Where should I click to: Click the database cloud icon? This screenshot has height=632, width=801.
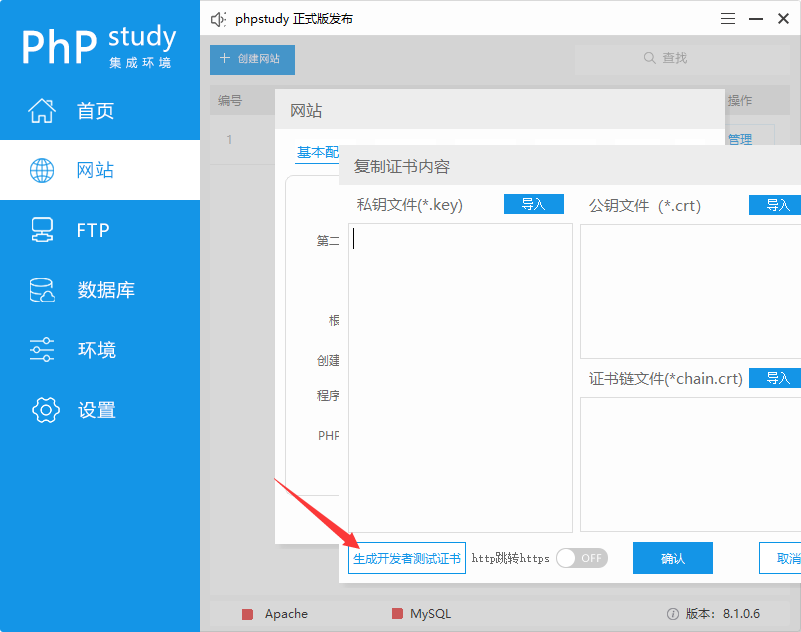[42, 290]
